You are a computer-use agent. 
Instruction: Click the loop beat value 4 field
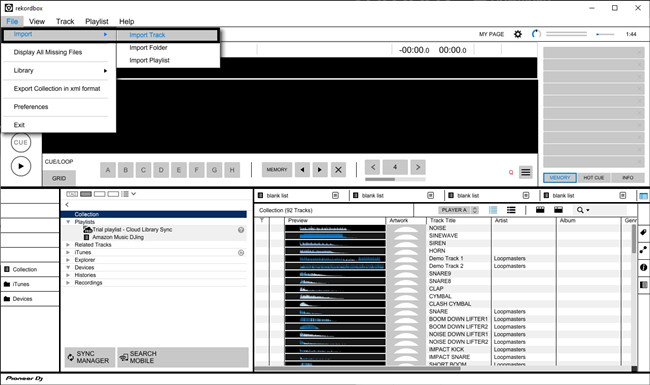395,167
